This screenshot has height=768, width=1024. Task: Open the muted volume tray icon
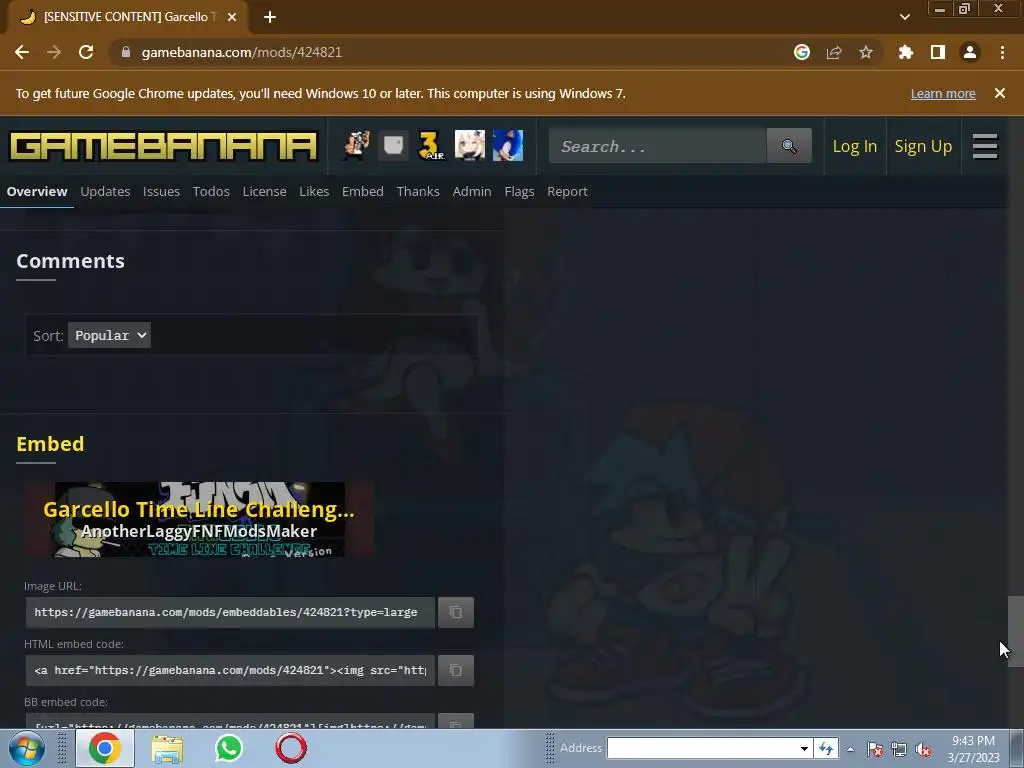(923, 749)
